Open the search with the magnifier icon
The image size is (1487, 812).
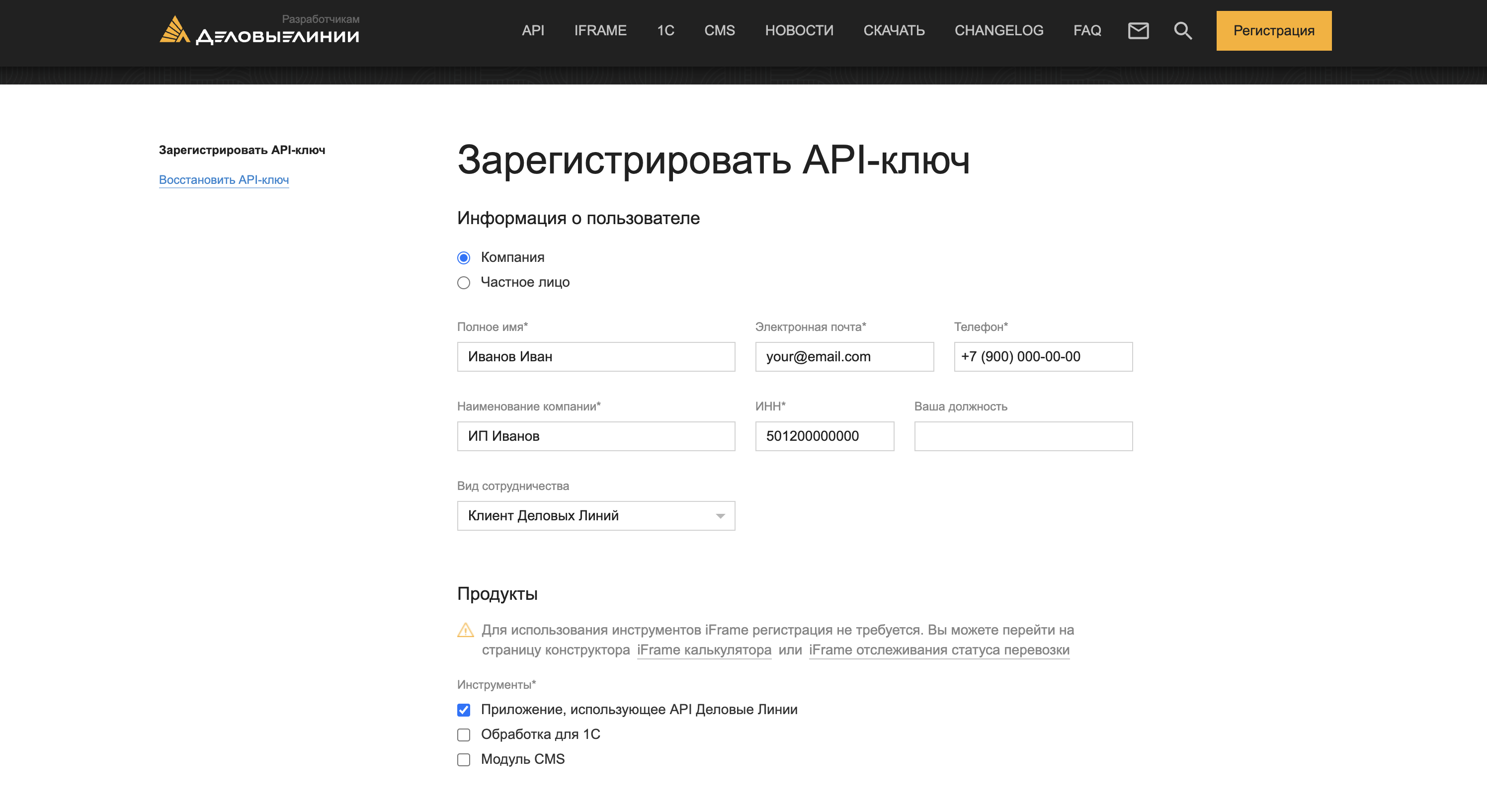(x=1182, y=31)
